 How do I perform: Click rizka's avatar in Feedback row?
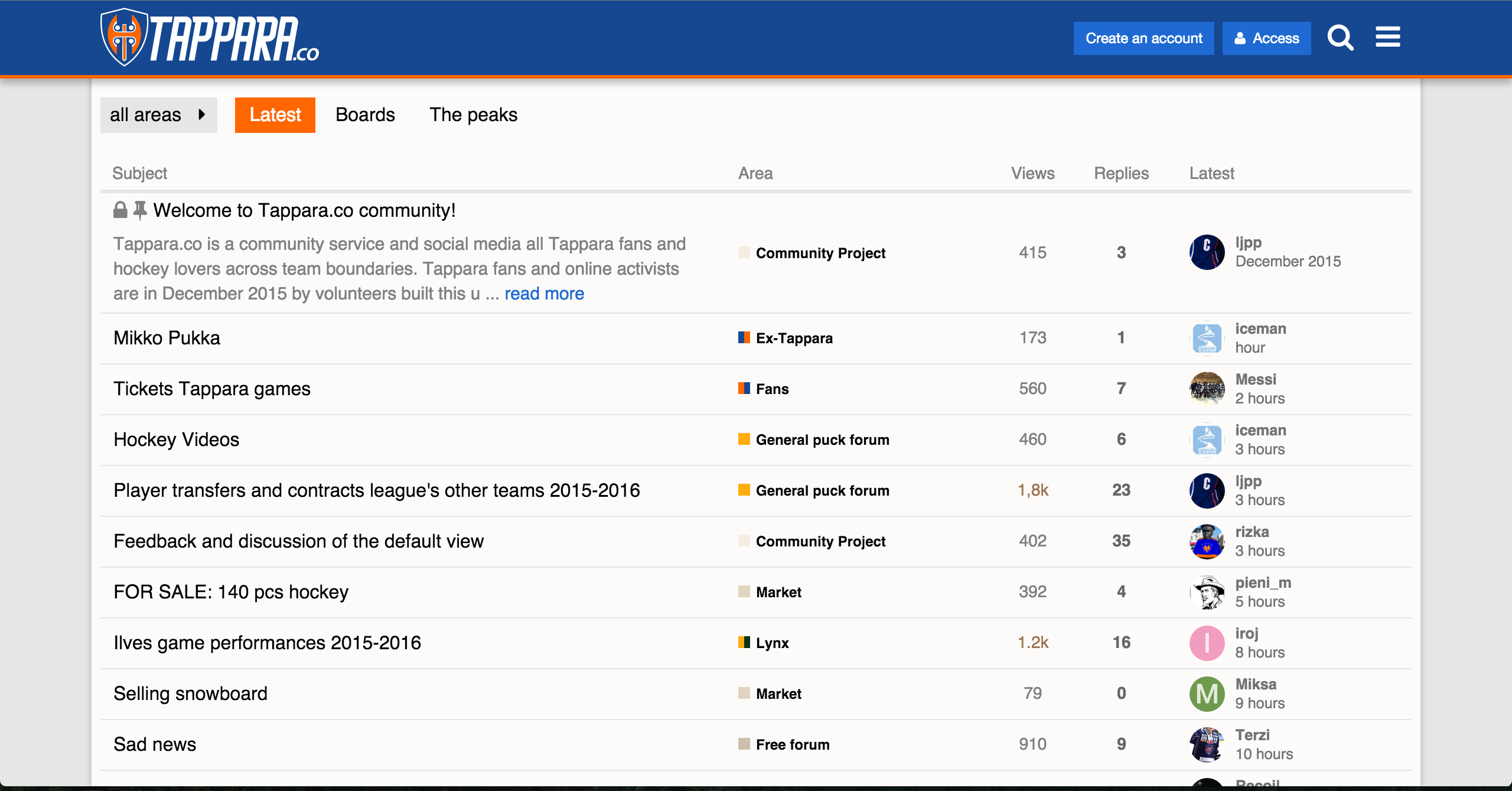pos(1207,541)
